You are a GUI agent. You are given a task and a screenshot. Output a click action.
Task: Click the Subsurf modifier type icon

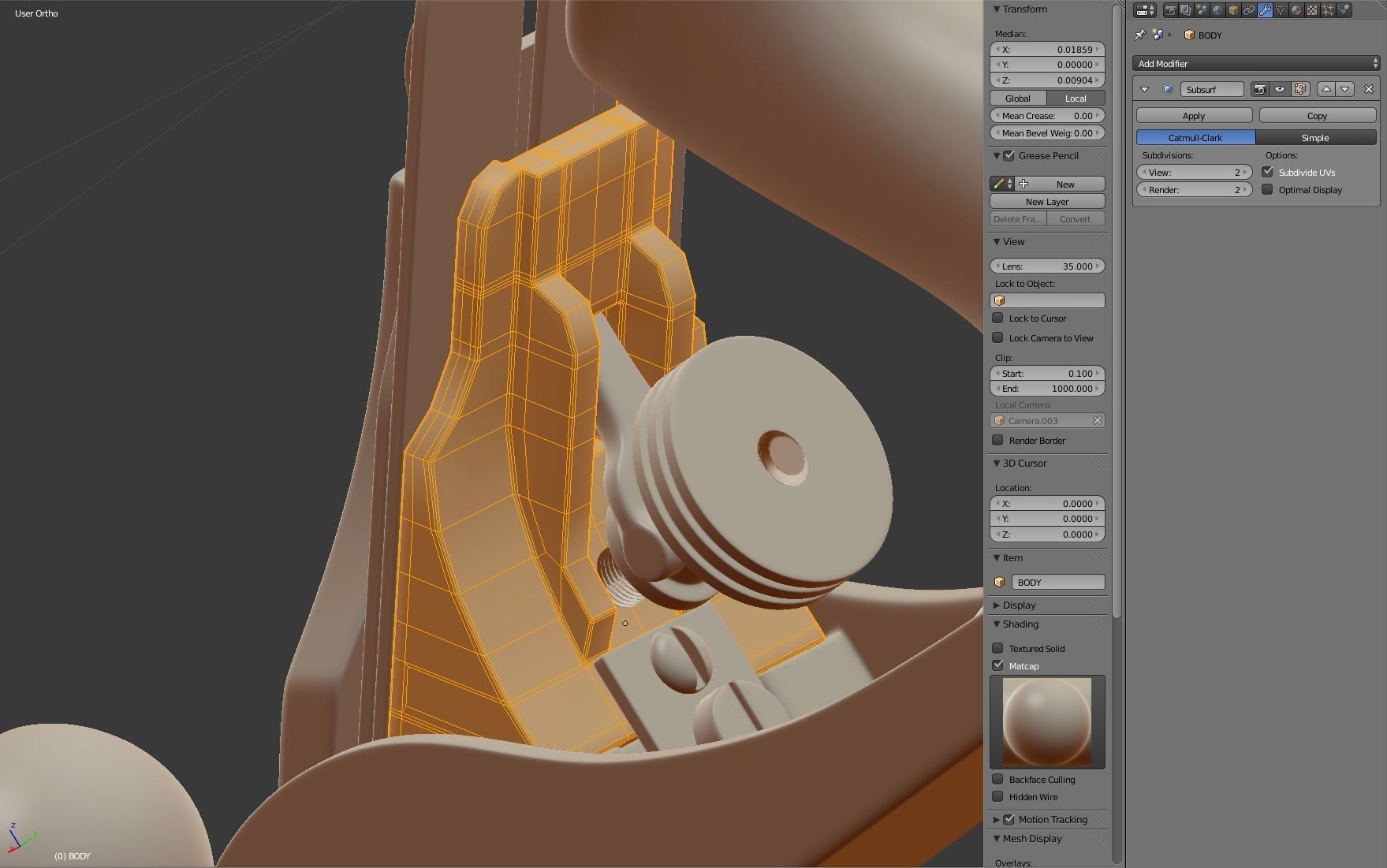[1168, 89]
